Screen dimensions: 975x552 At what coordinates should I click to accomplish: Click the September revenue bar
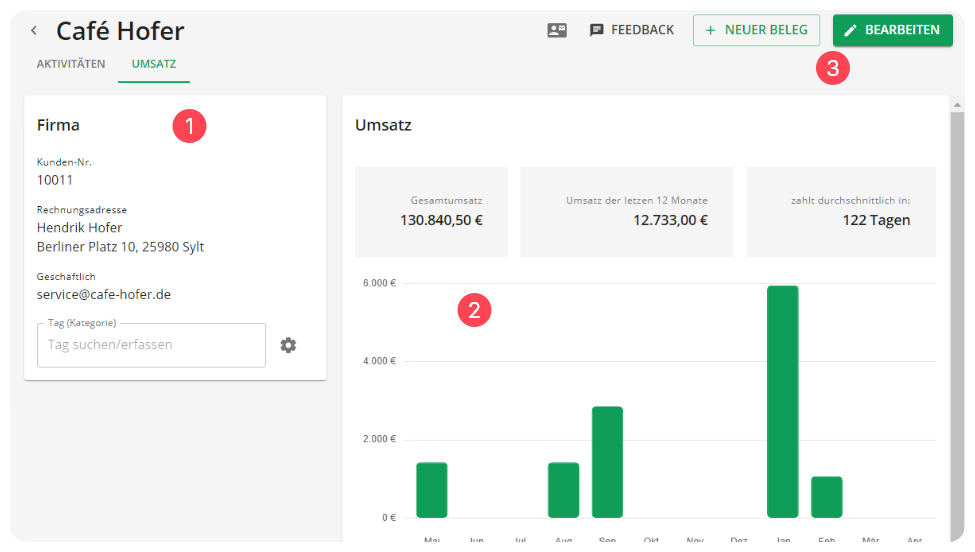tap(607, 461)
